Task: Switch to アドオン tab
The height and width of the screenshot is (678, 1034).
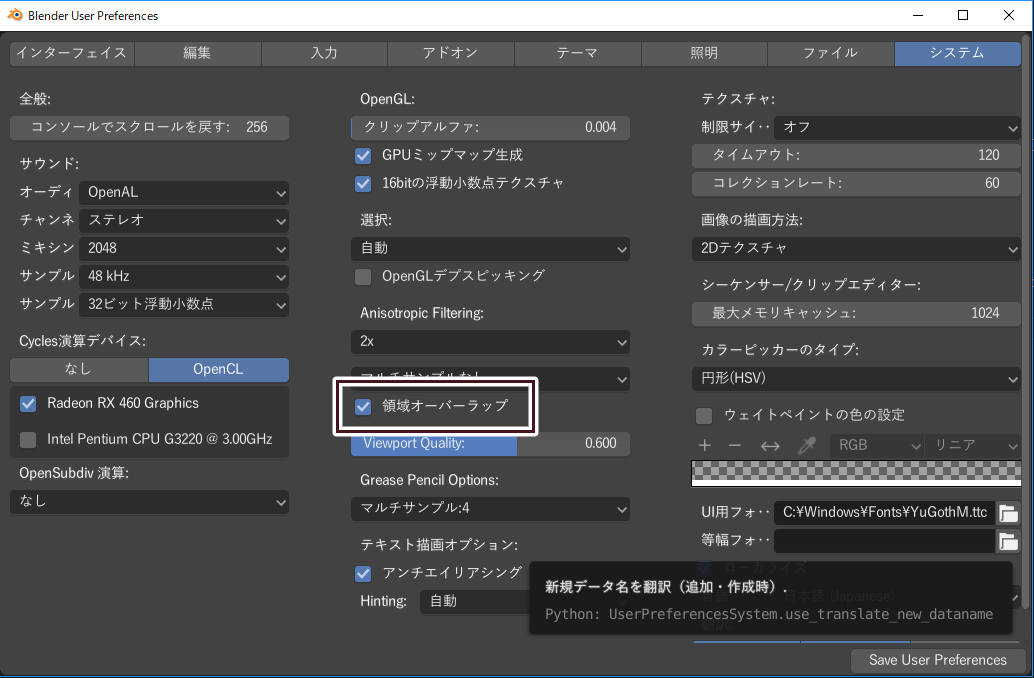Action: click(x=451, y=53)
